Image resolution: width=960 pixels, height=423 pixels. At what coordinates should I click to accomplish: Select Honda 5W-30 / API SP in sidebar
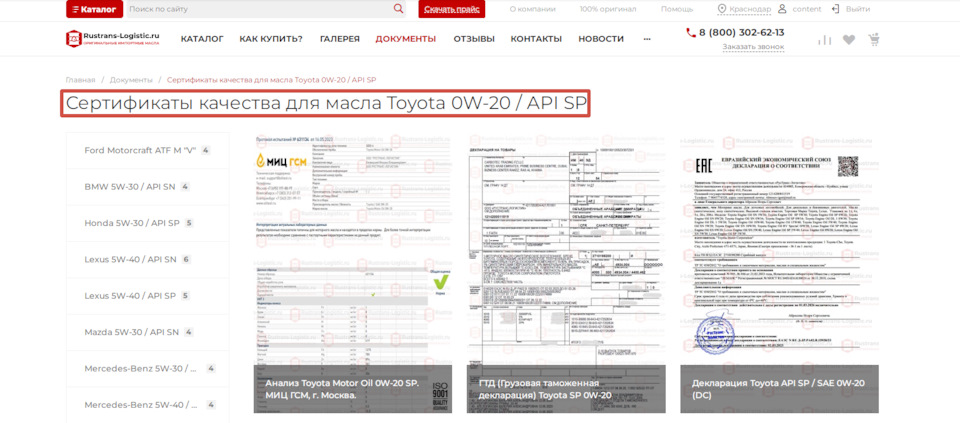click(147, 223)
